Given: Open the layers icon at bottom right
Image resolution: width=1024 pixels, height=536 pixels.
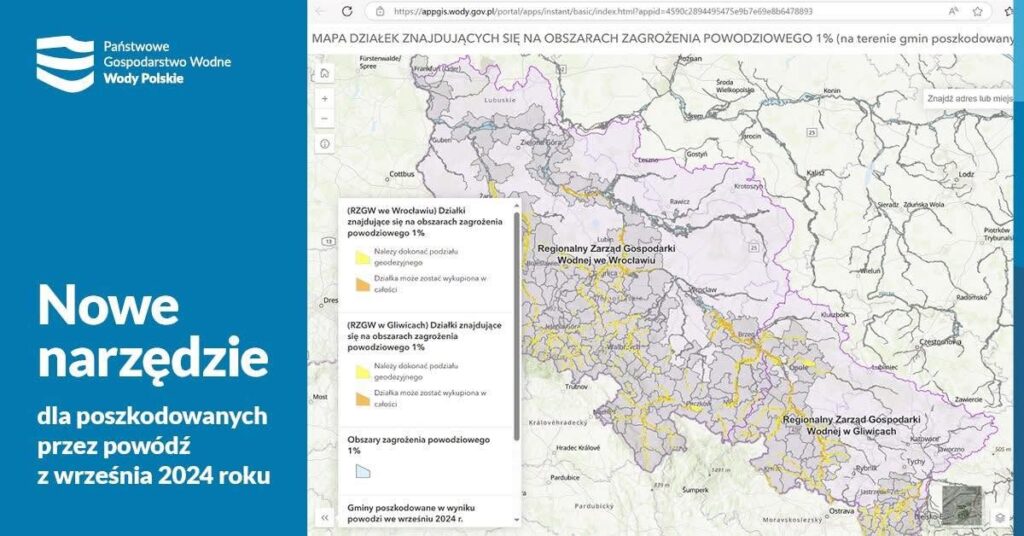Looking at the screenshot, I should pyautogui.click(x=999, y=516).
